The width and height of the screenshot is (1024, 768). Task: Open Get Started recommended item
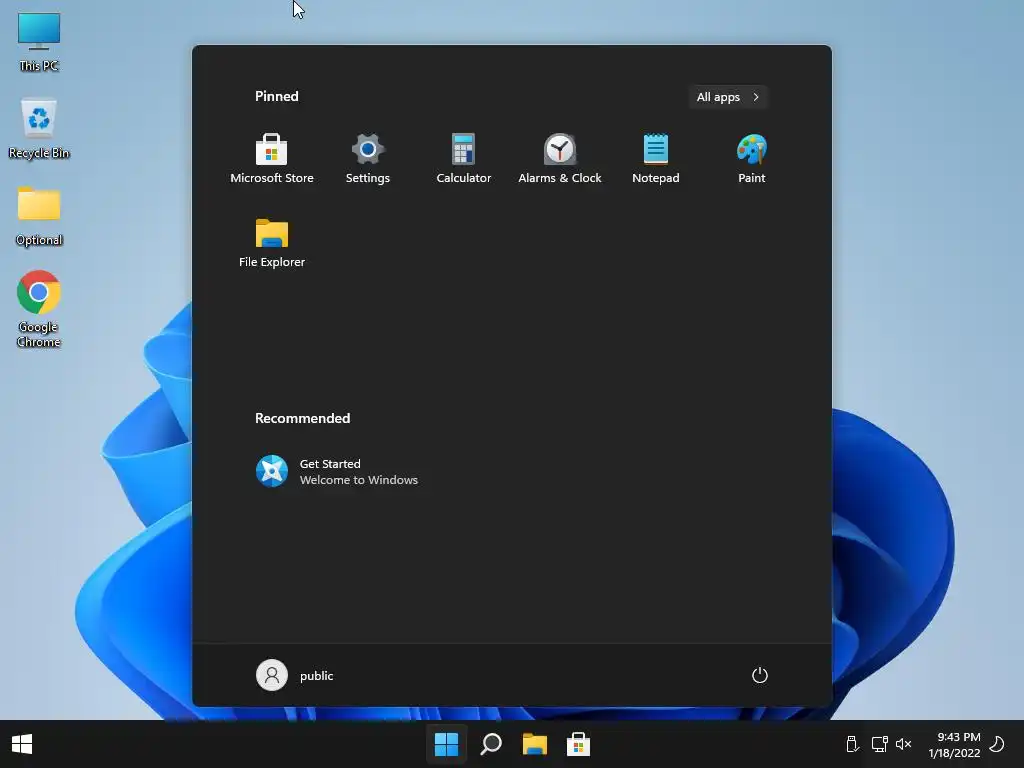[x=337, y=471]
